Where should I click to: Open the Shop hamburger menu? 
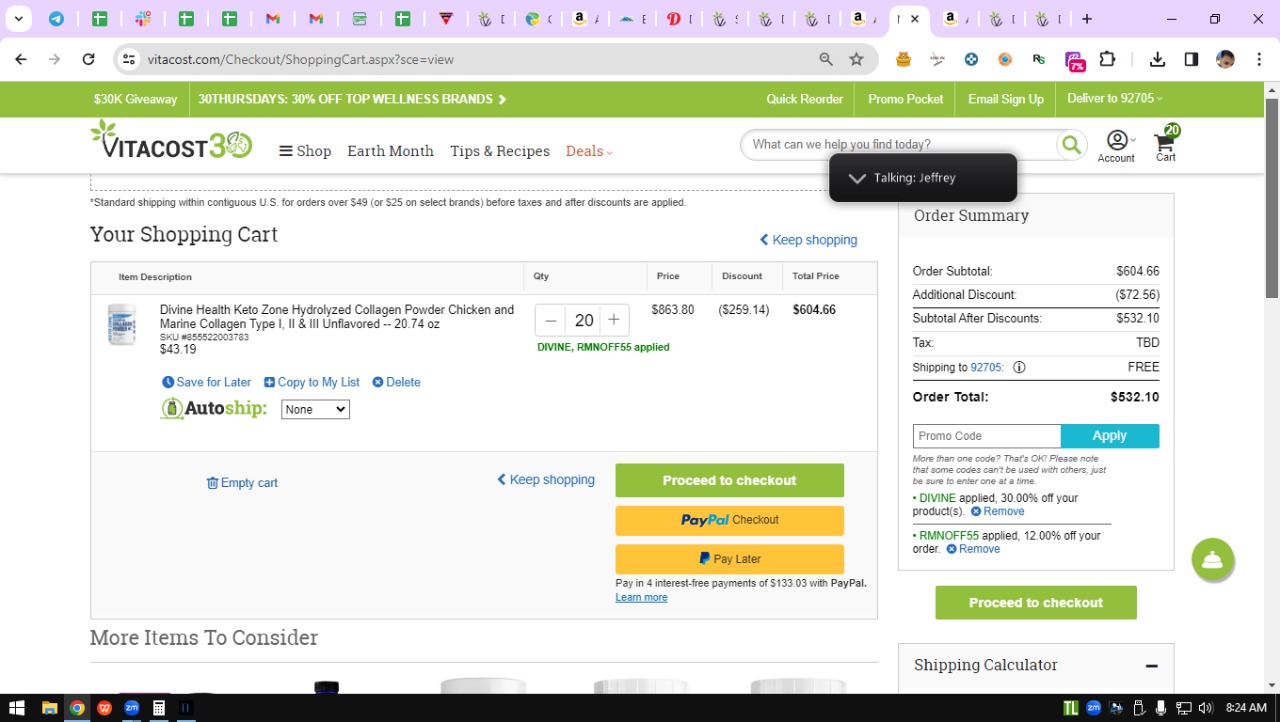click(305, 151)
